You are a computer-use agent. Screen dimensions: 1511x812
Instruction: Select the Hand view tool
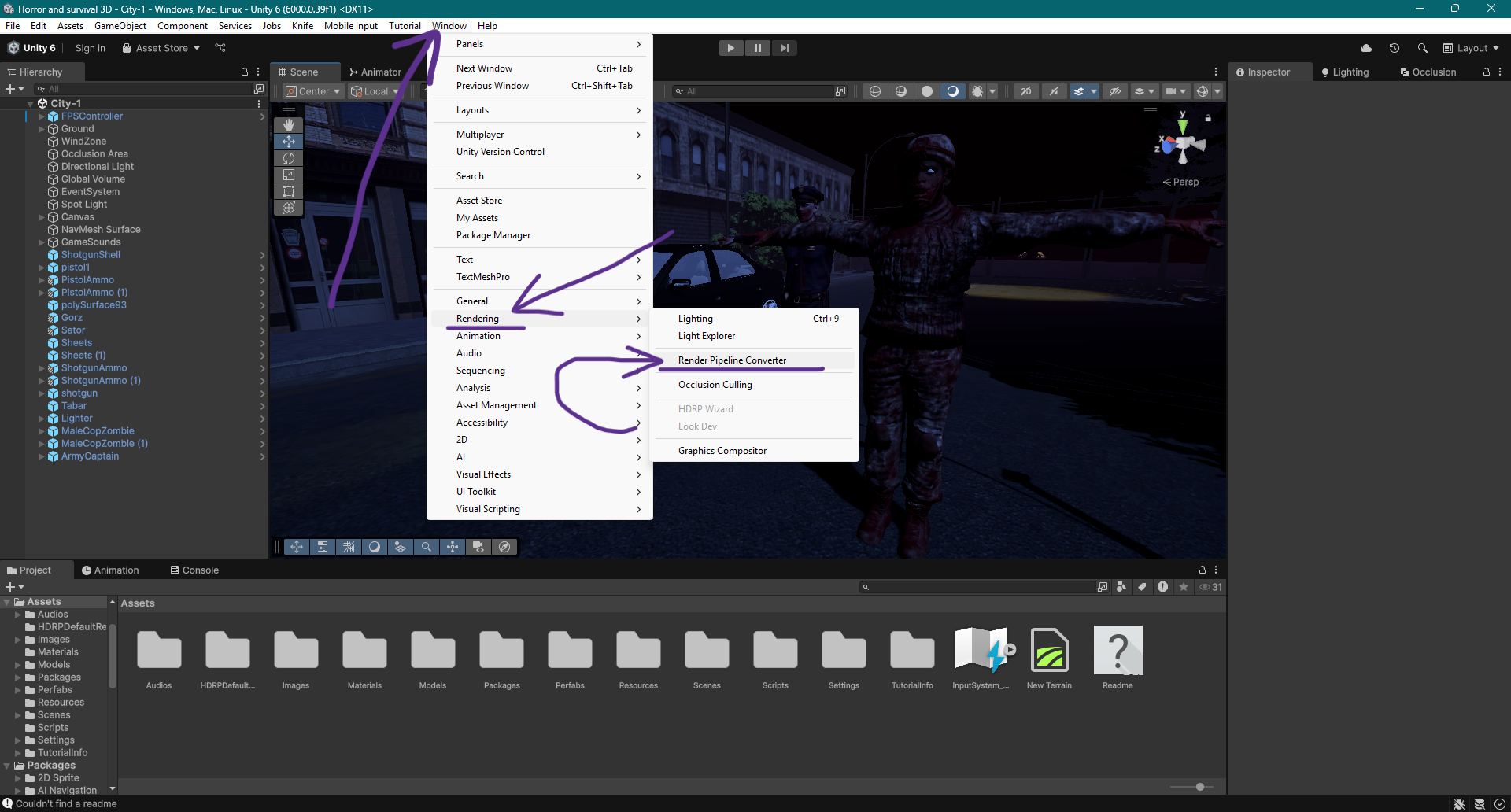click(289, 125)
